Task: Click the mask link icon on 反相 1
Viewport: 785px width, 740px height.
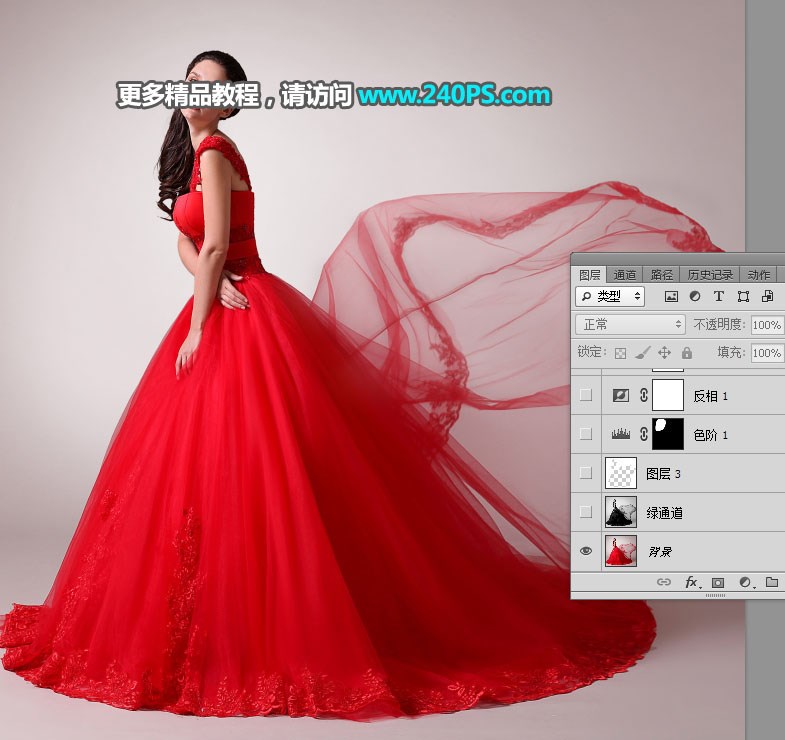Action: [x=644, y=395]
